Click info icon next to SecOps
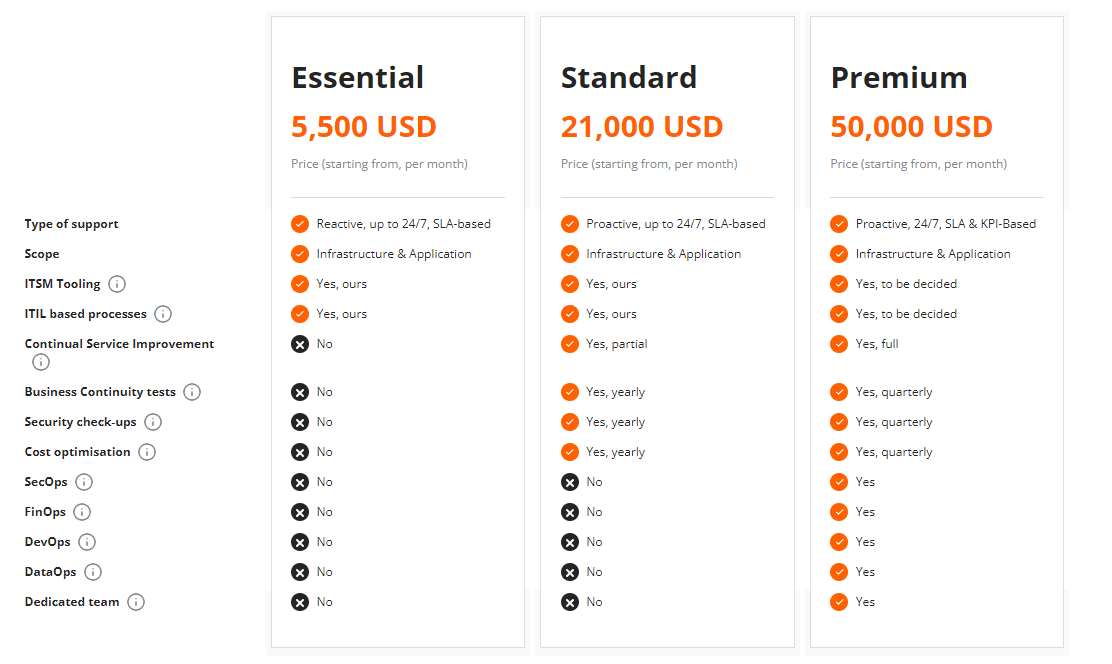This screenshot has height=664, width=1112. pos(84,482)
